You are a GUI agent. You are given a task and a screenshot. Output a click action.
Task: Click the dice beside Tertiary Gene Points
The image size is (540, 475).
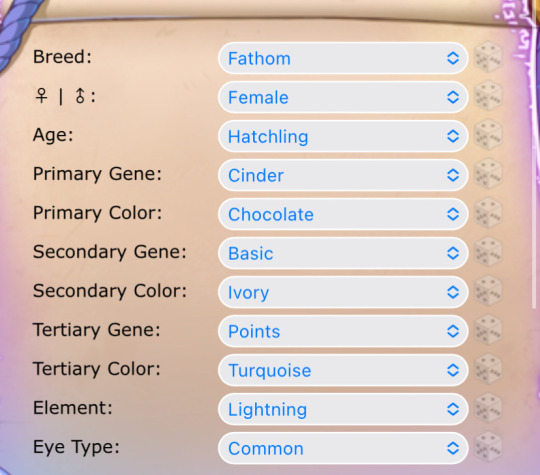[488, 330]
